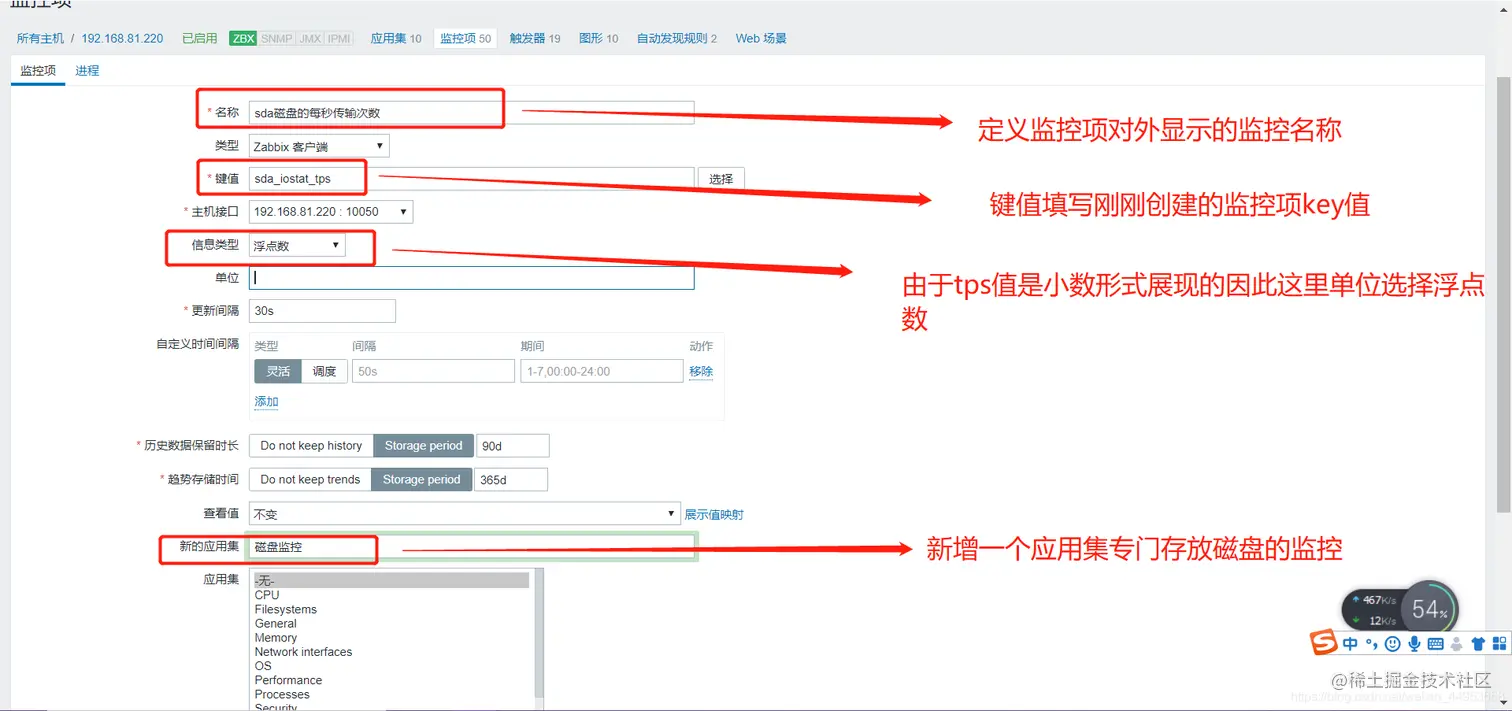Open the emoji smiley panel in Sogou bar
Image resolution: width=1512 pixels, height=711 pixels.
coord(1393,643)
